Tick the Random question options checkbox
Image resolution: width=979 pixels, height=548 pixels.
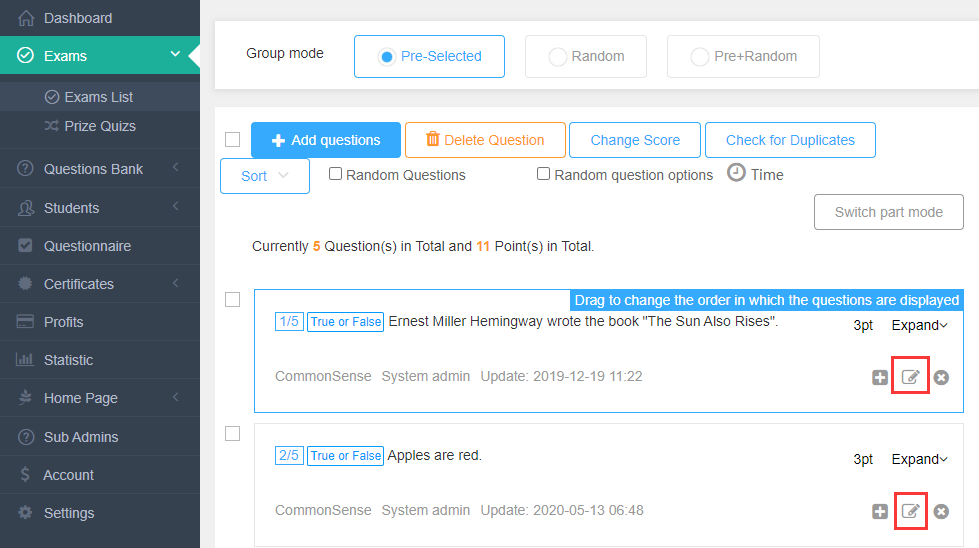[x=543, y=174]
